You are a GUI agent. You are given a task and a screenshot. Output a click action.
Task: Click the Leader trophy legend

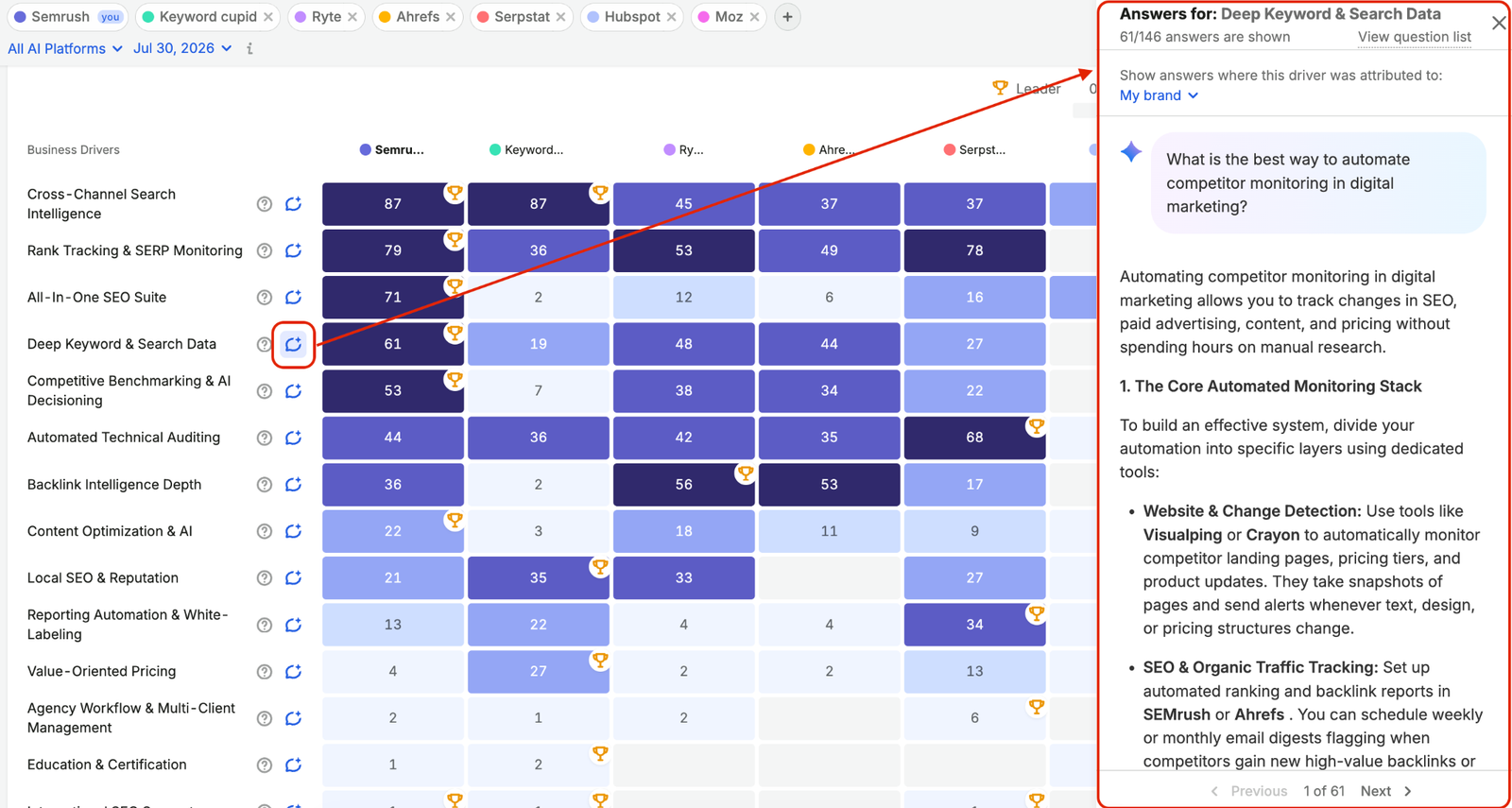1027,88
